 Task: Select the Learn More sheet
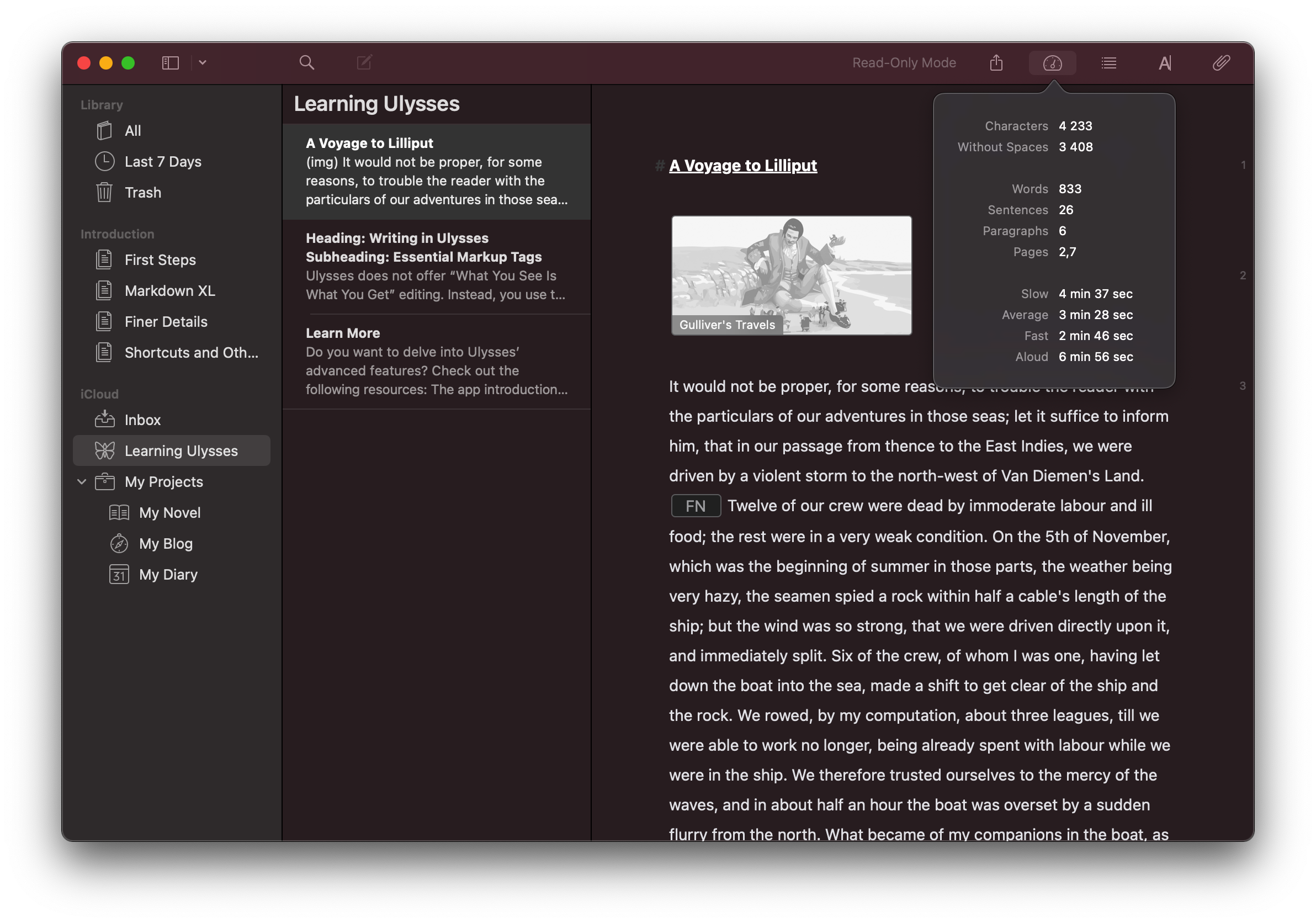(436, 361)
